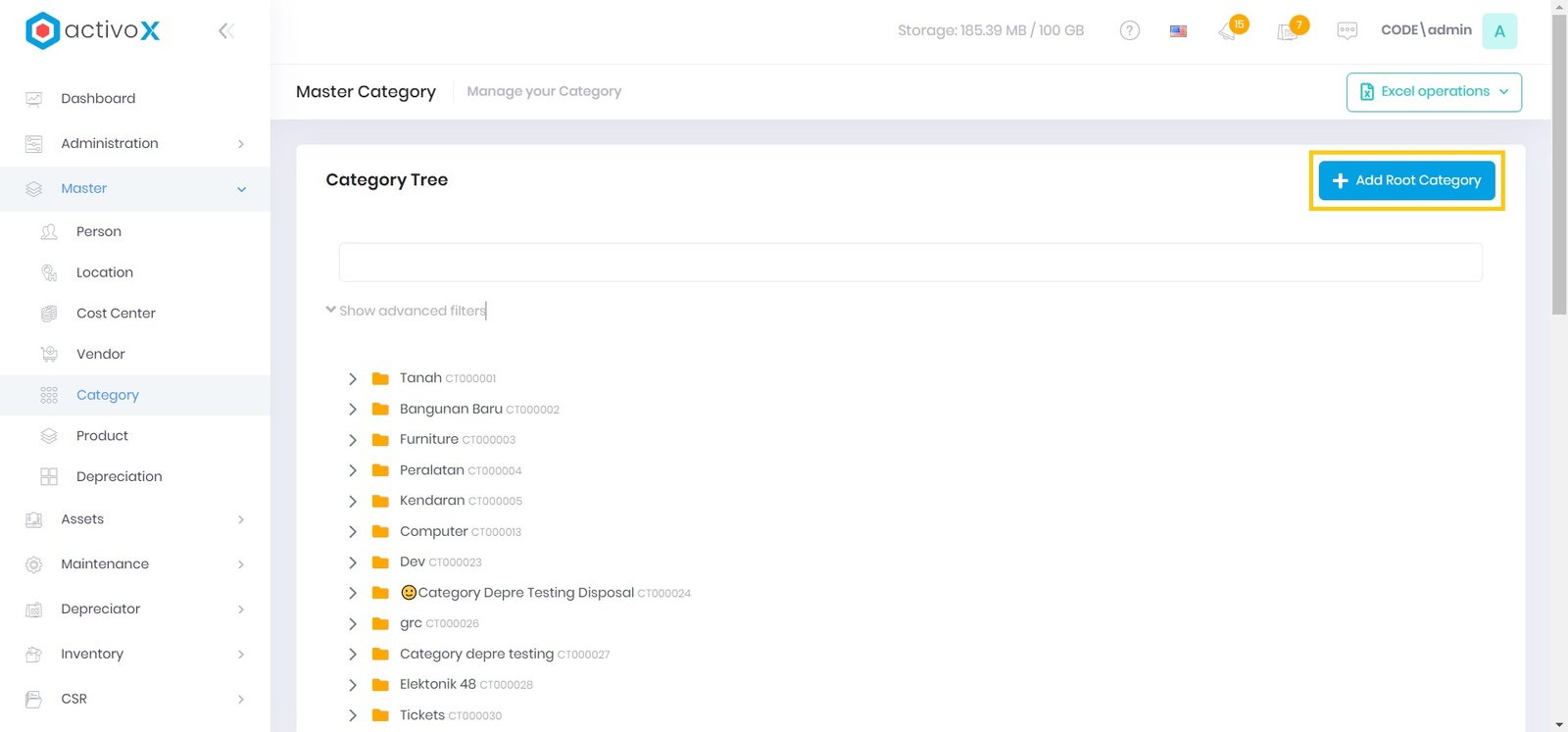Click the user avatar A icon
This screenshot has height=732, width=1568.
[x=1498, y=31]
